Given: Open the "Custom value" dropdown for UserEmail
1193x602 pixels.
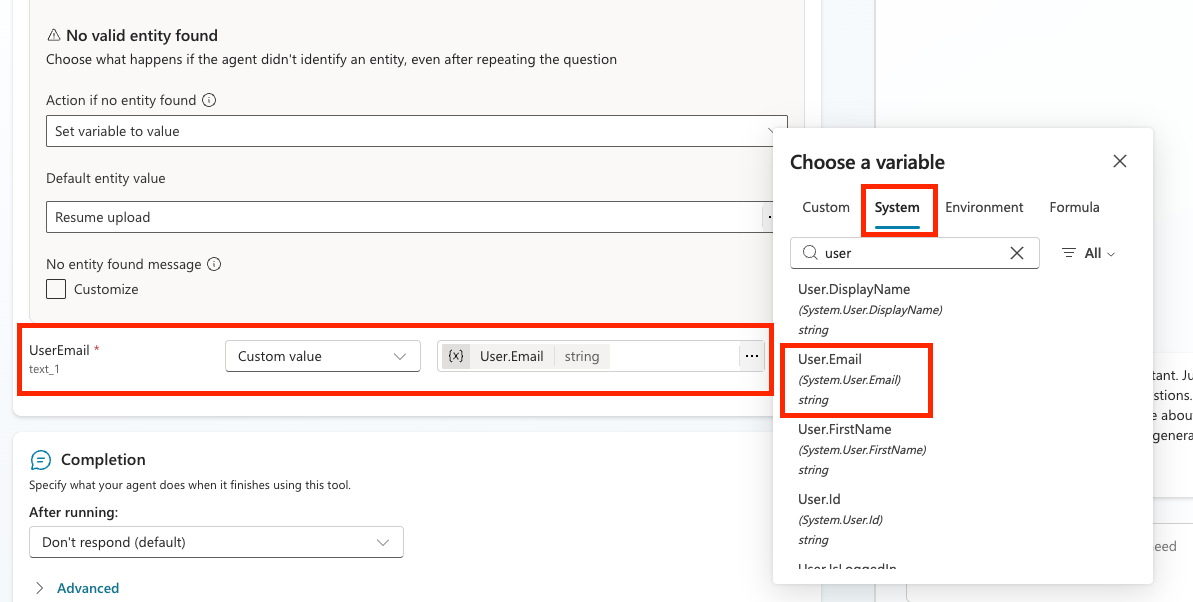Looking at the screenshot, I should pos(322,356).
